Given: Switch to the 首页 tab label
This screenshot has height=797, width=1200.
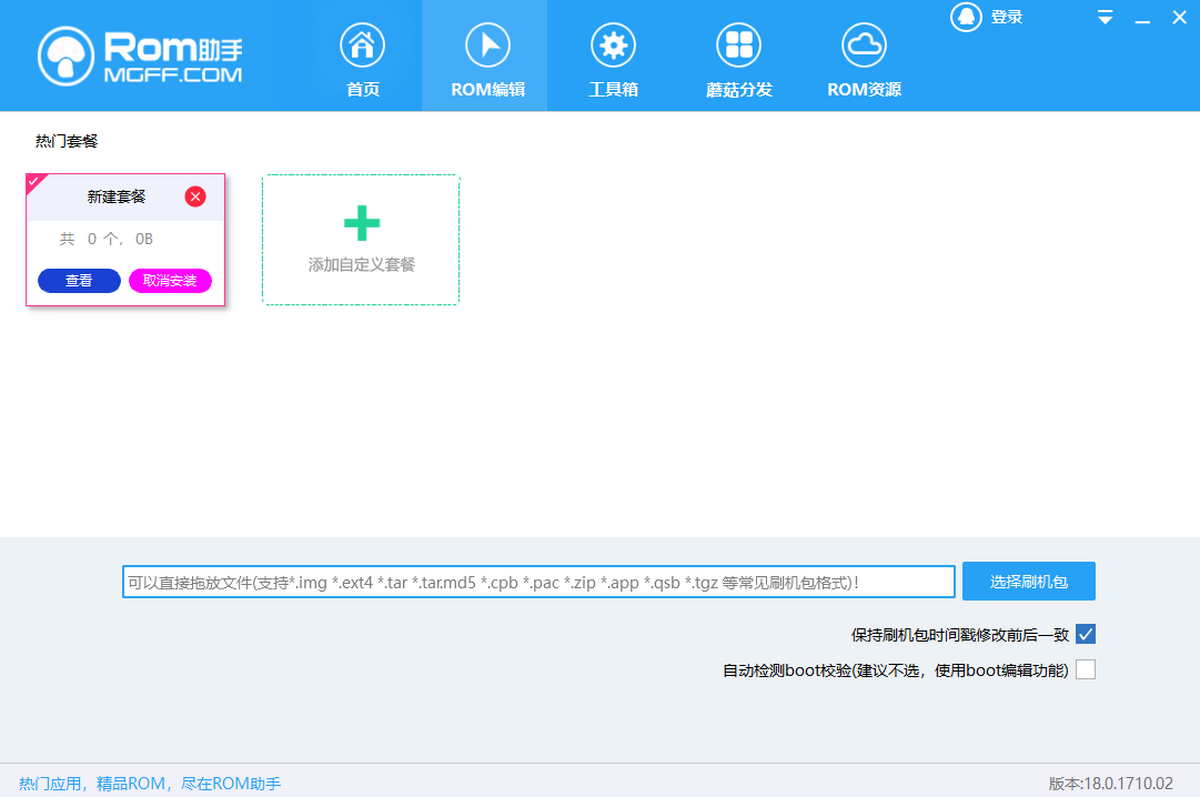Looking at the screenshot, I should point(363,89).
